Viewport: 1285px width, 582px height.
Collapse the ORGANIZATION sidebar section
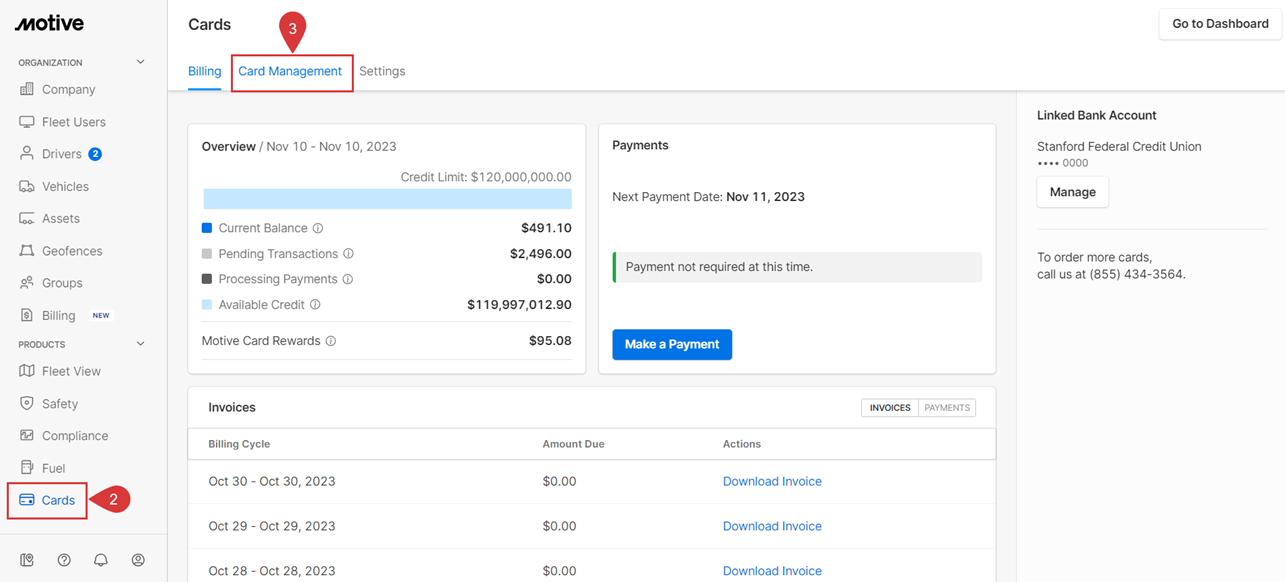[140, 62]
